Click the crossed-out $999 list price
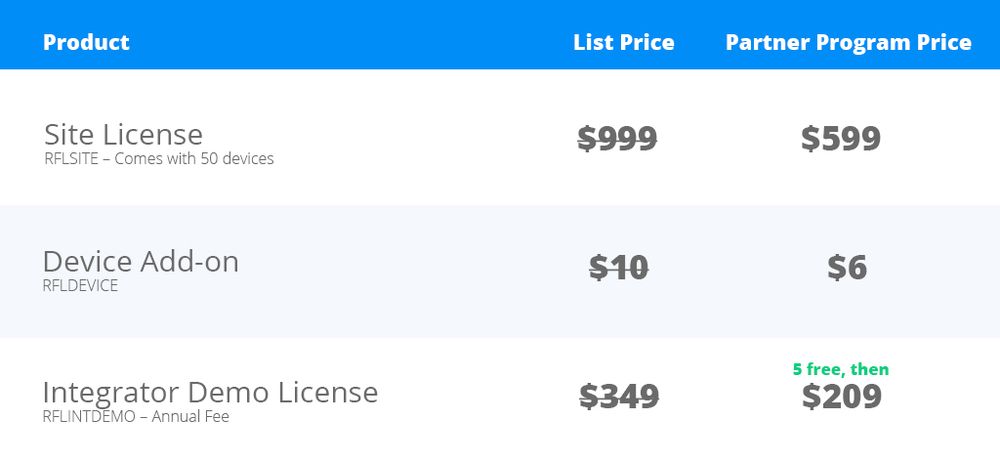The image size is (1000, 464). [x=618, y=138]
